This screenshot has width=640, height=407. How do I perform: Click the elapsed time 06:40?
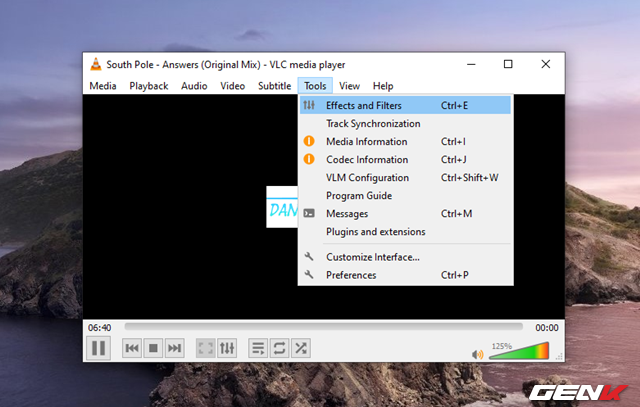tap(100, 327)
